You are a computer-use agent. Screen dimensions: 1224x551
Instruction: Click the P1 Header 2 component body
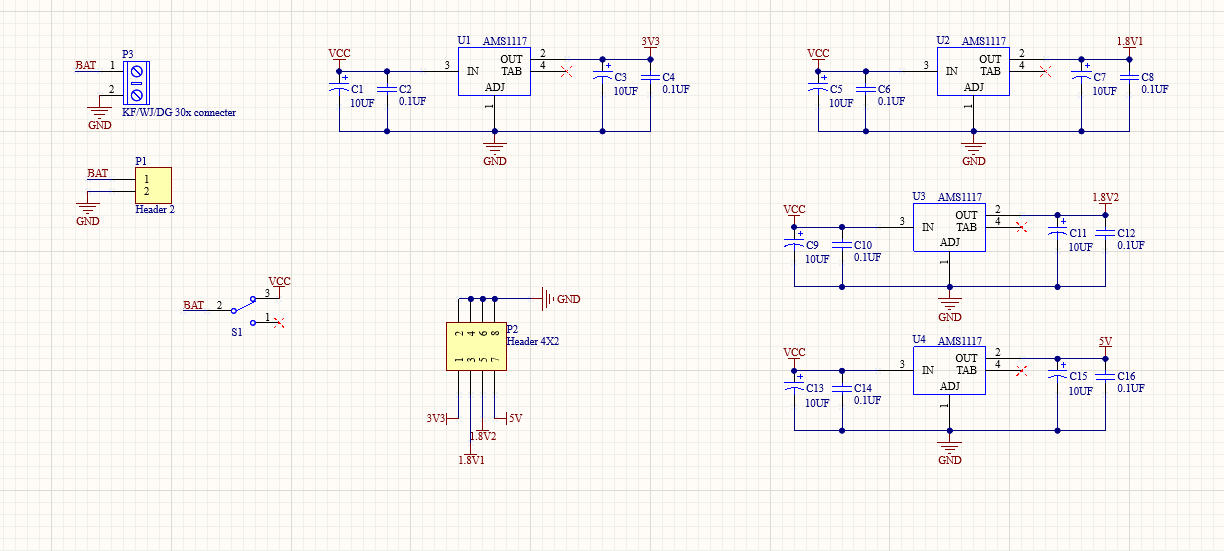click(x=154, y=185)
